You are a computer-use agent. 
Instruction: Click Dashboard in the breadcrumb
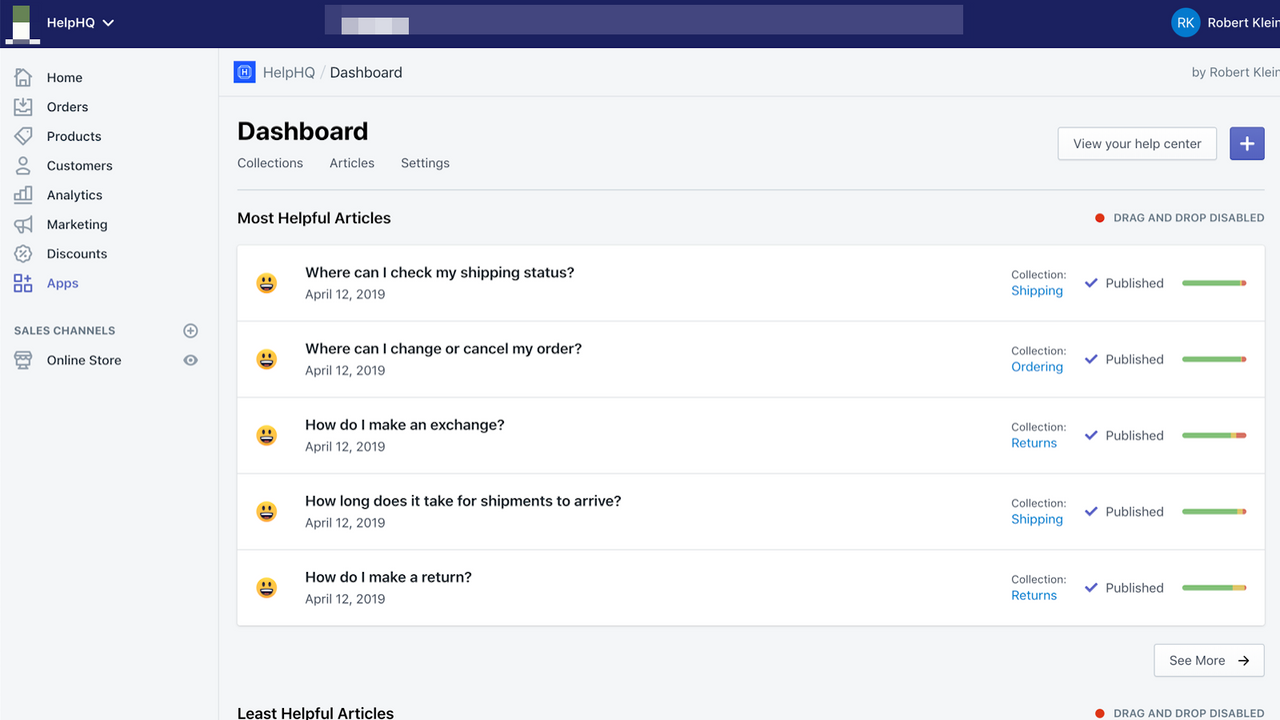click(x=366, y=72)
